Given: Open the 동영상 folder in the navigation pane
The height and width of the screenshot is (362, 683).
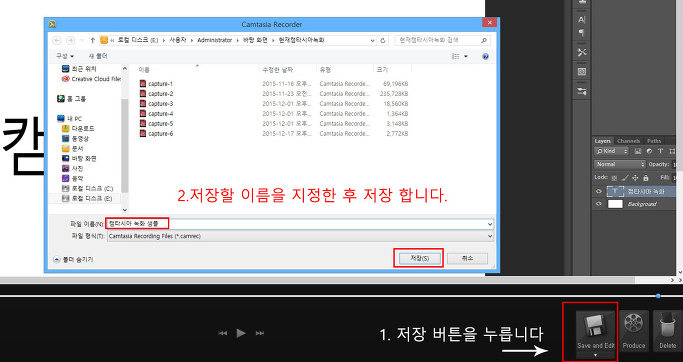Looking at the screenshot, I should pyautogui.click(x=76, y=139).
